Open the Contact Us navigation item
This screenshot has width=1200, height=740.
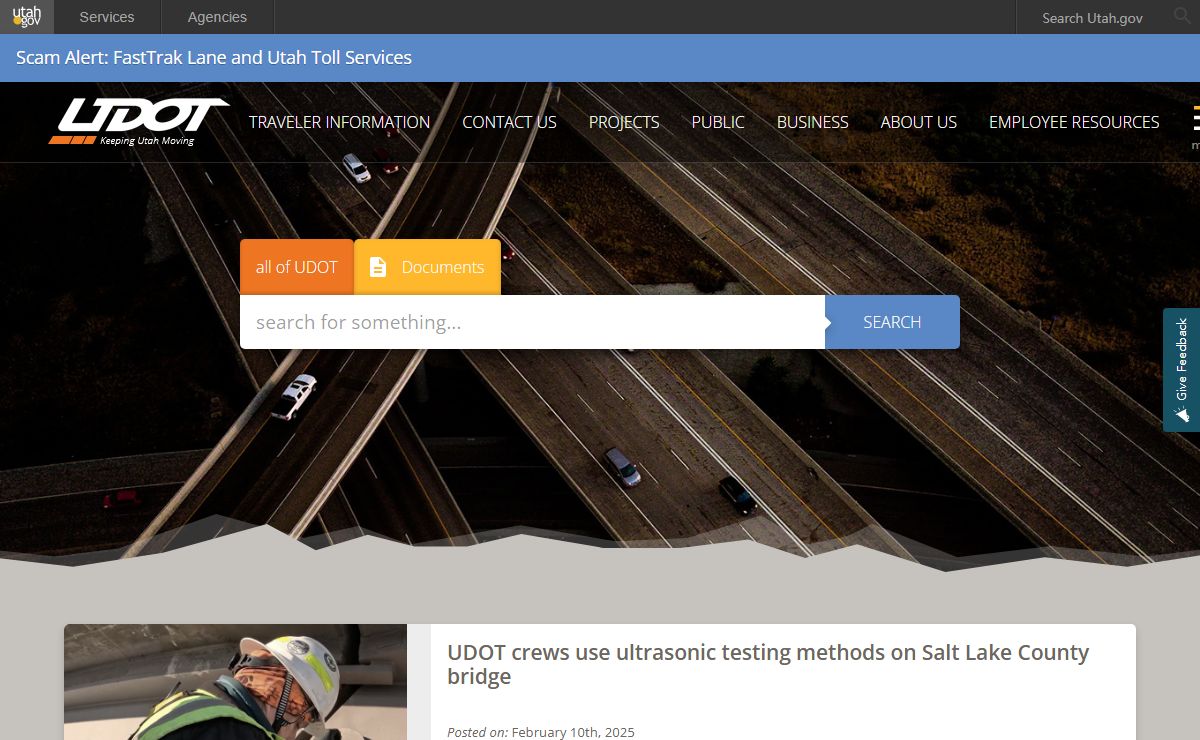(509, 122)
